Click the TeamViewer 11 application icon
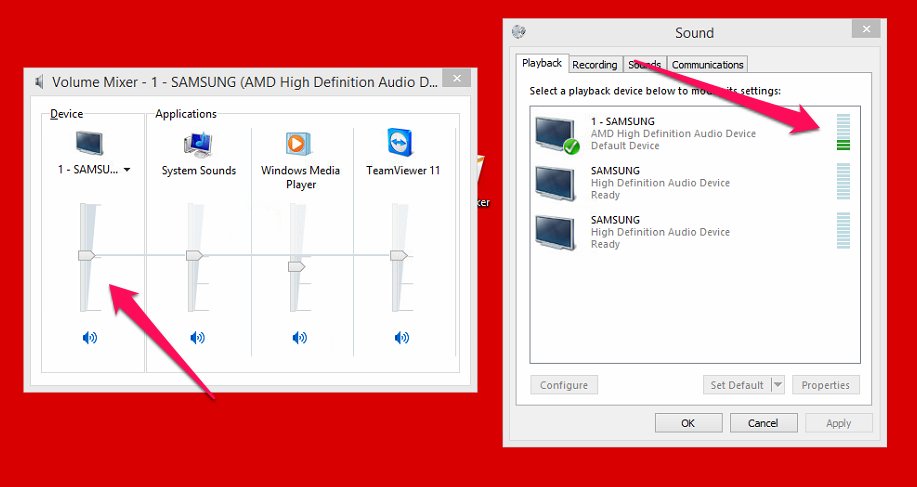Viewport: 917px width, 487px height. point(401,143)
